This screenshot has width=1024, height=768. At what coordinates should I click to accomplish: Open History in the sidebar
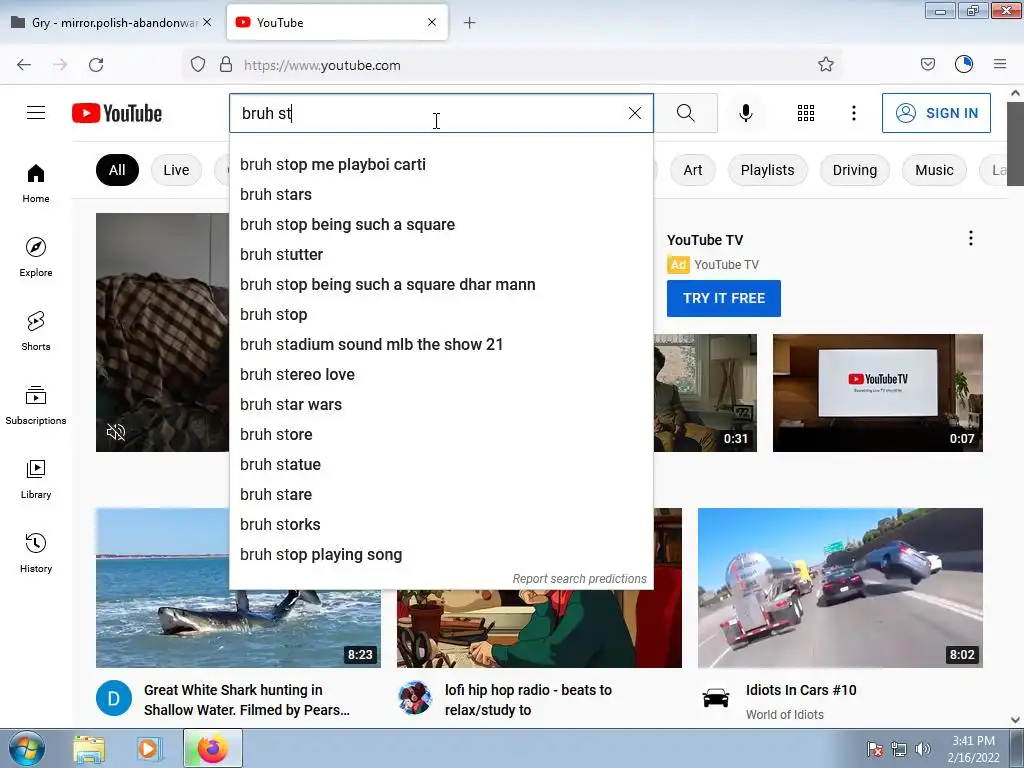click(36, 553)
